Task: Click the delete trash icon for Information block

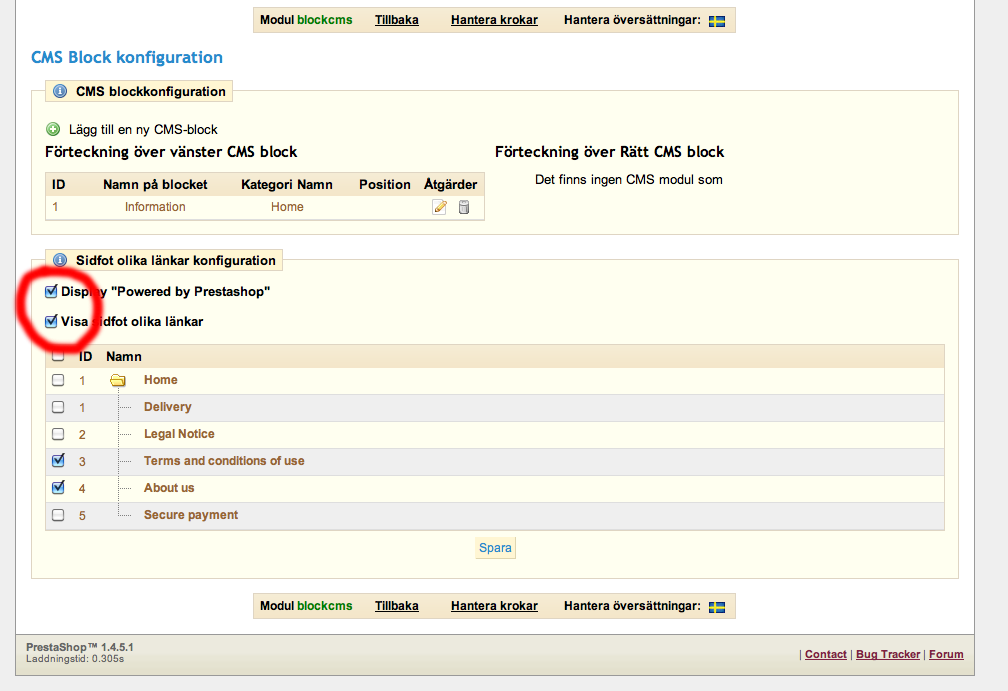Action: click(x=464, y=207)
